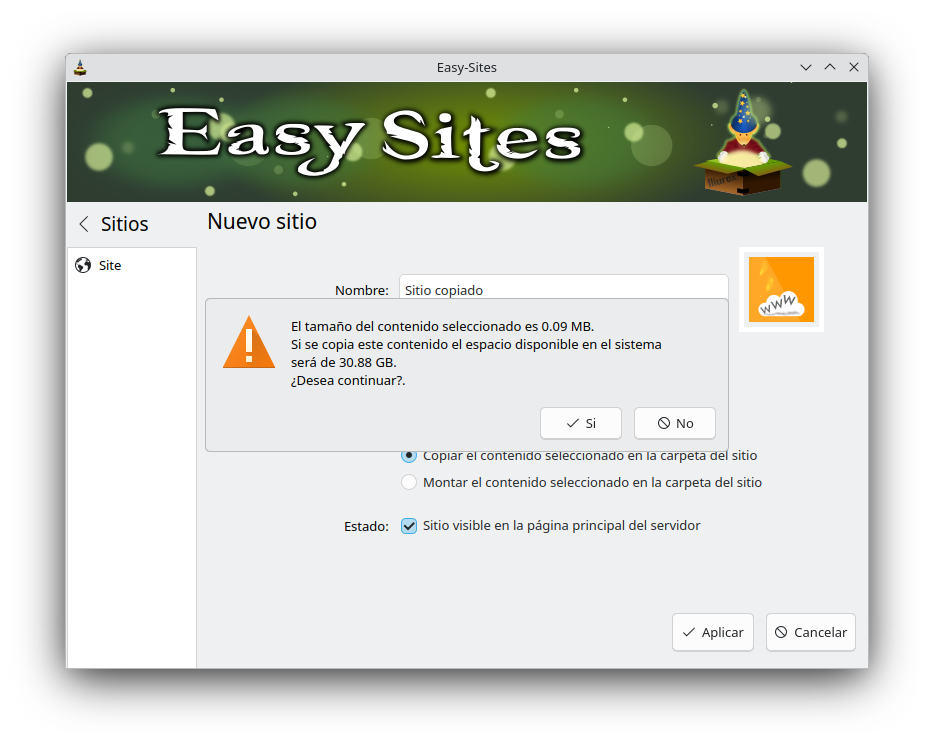Click the site preview image thumbnail
Screen dimensions: 934x746
781,290
